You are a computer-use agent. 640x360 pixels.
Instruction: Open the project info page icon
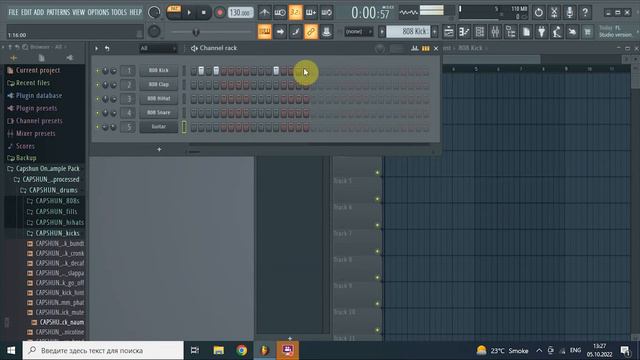point(526,31)
